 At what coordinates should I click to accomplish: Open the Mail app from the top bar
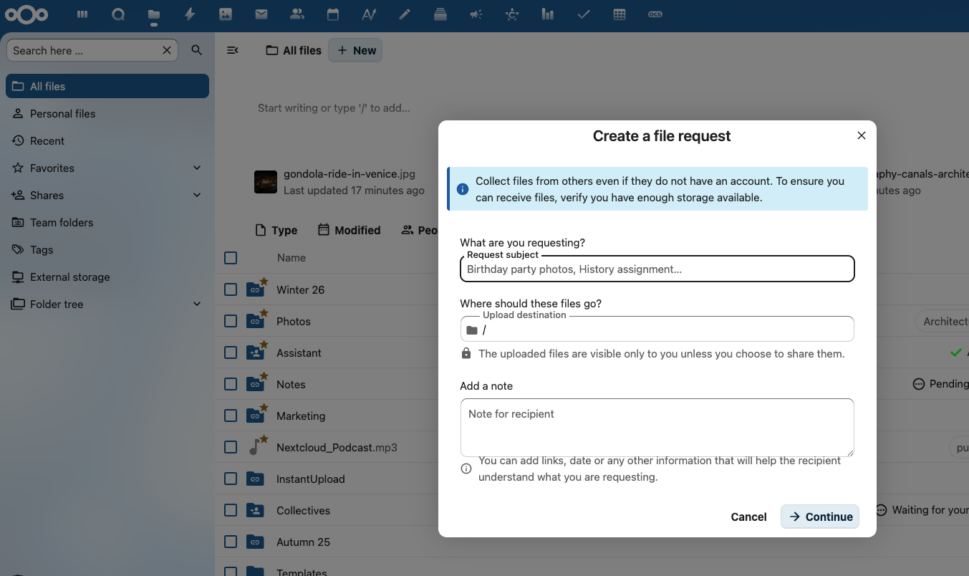point(262,14)
